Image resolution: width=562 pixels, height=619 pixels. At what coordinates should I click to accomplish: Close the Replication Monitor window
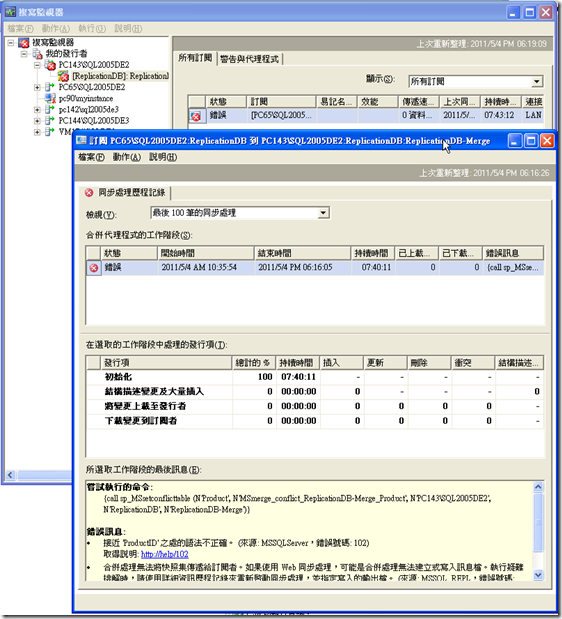click(546, 12)
